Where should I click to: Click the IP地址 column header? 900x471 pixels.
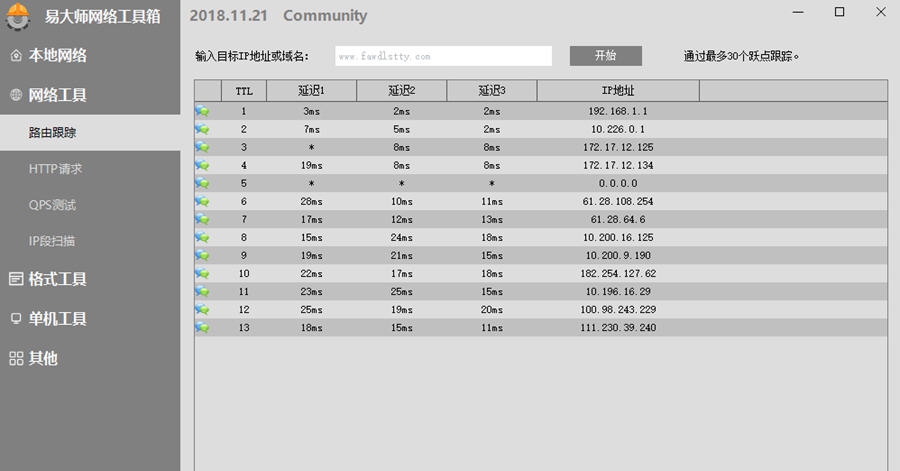(x=617, y=91)
